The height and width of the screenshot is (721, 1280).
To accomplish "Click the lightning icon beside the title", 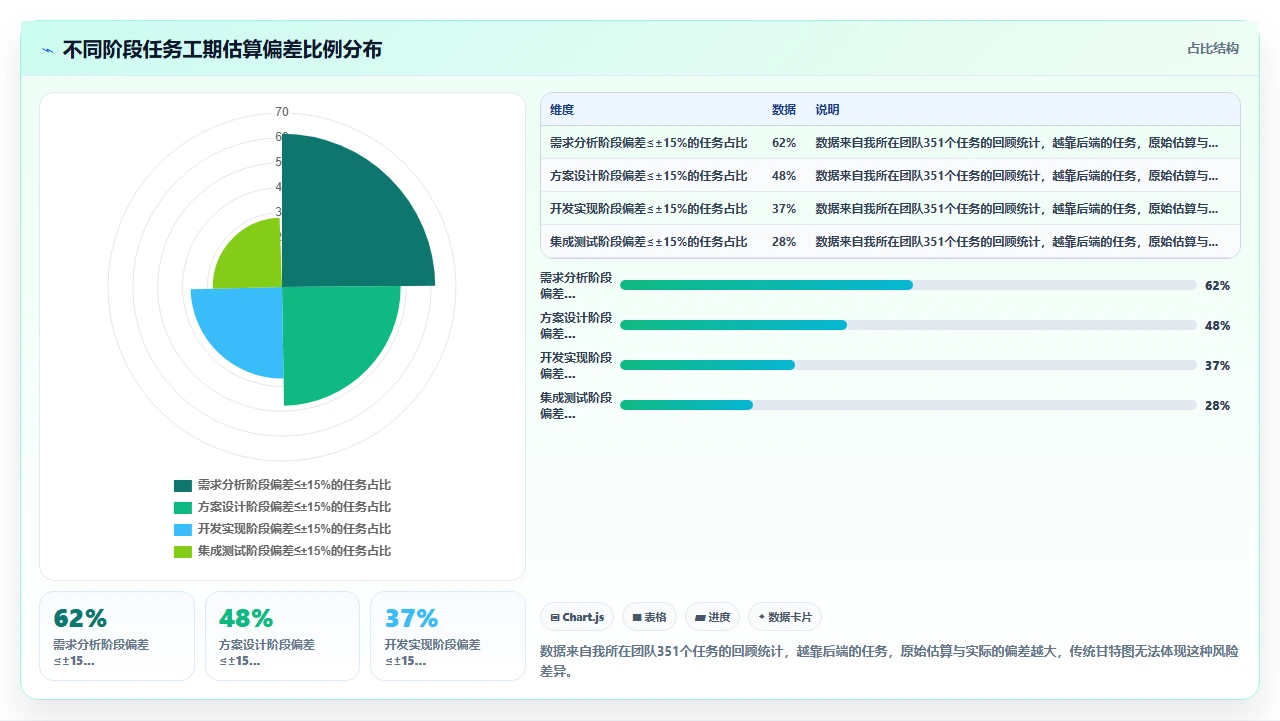I will point(47,50).
